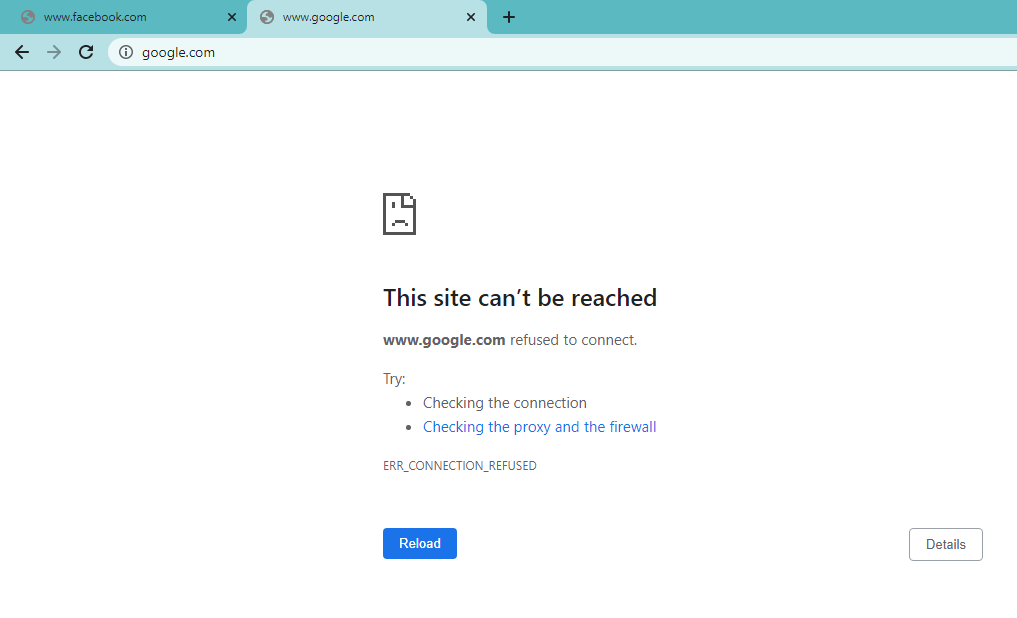Focus the address bar showing google.com
1017x618 pixels.
tap(564, 53)
